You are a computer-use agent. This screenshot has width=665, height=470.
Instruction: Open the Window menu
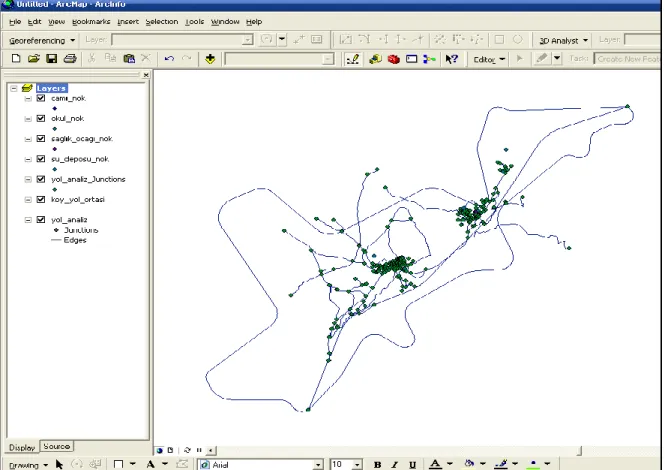click(x=225, y=22)
